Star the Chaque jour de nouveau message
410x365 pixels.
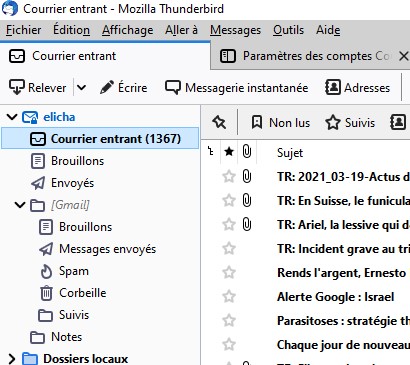pos(229,344)
